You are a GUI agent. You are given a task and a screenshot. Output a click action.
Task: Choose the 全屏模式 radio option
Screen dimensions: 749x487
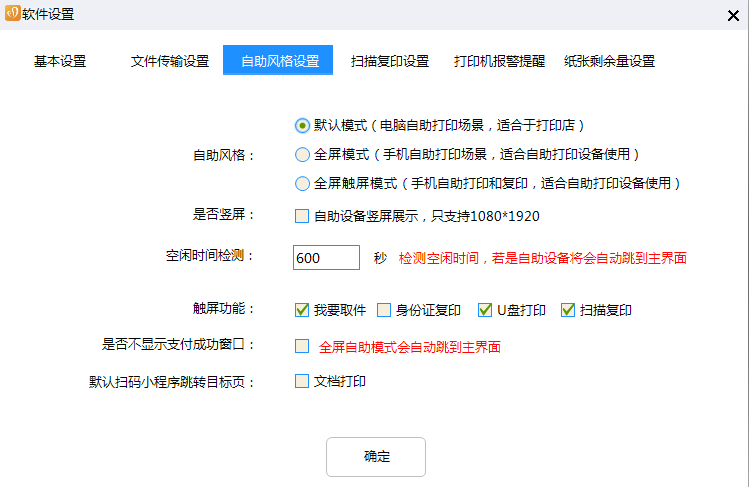pyautogui.click(x=302, y=154)
